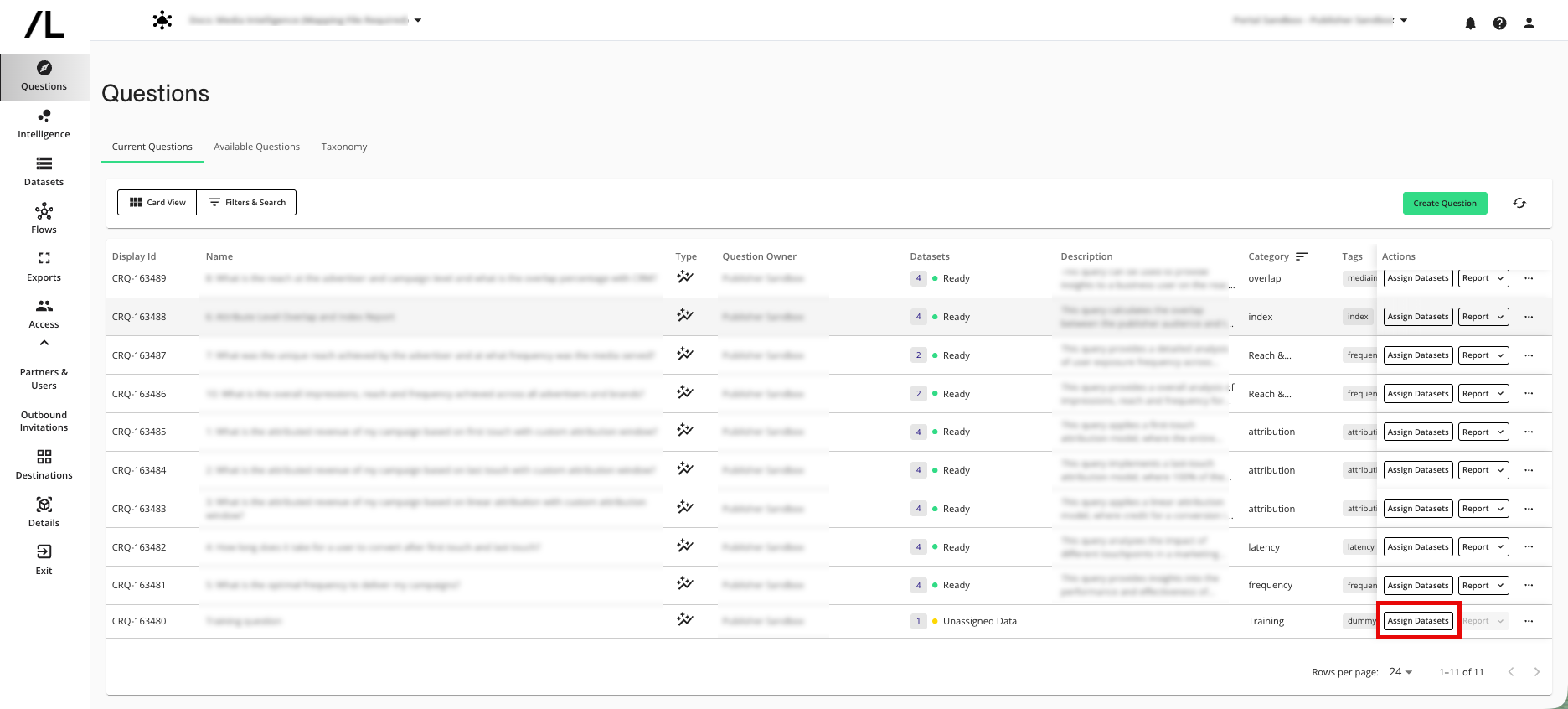
Task: Click the clean room star icon in header
Action: click(162, 21)
